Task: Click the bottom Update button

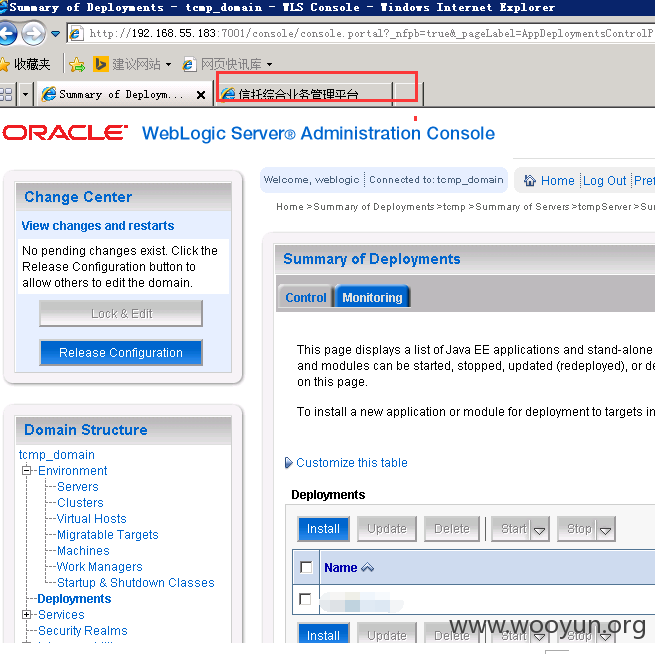Action: [387, 635]
